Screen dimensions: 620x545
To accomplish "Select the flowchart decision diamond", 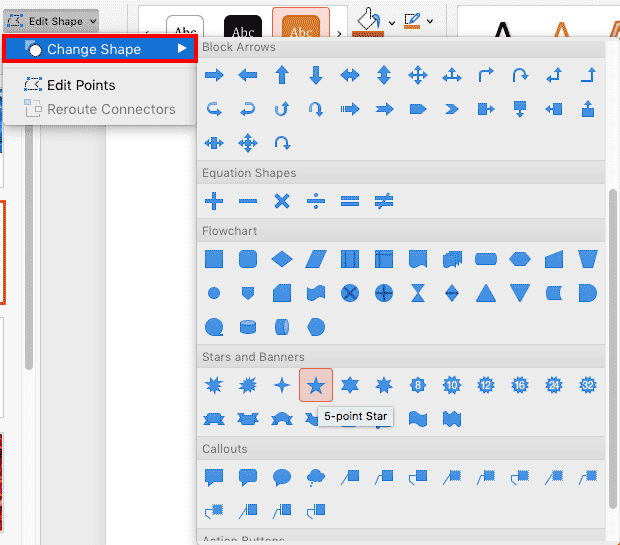I will [x=282, y=259].
